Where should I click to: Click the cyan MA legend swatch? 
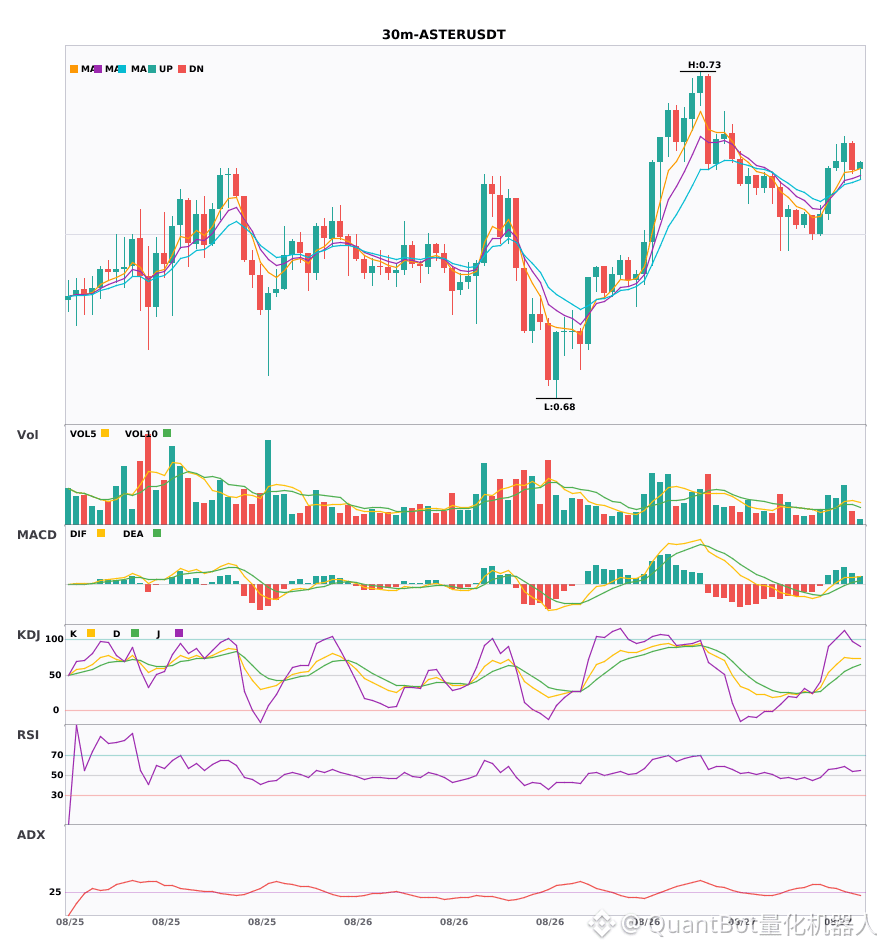122,69
